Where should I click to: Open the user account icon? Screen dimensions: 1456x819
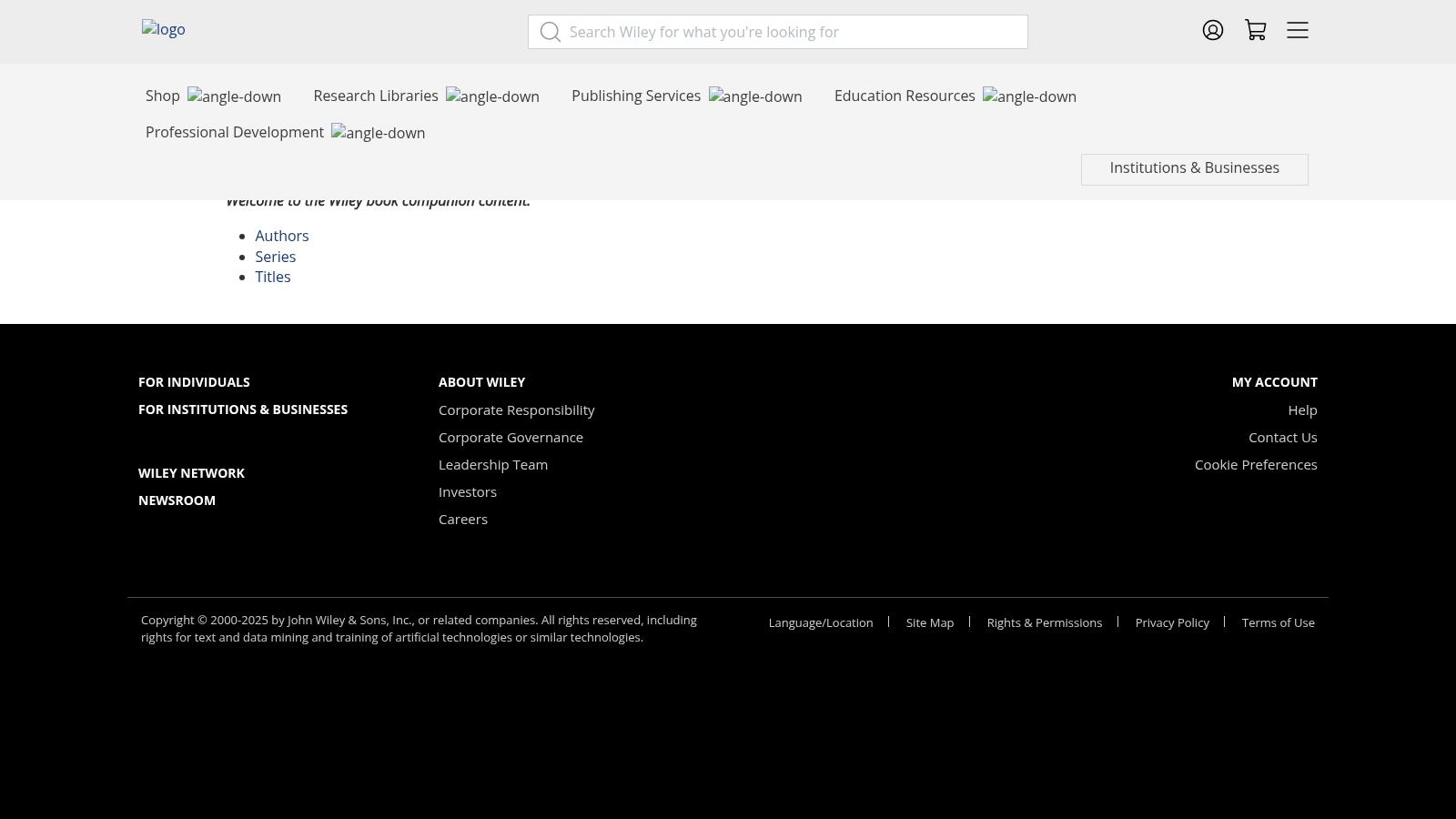1212,31
